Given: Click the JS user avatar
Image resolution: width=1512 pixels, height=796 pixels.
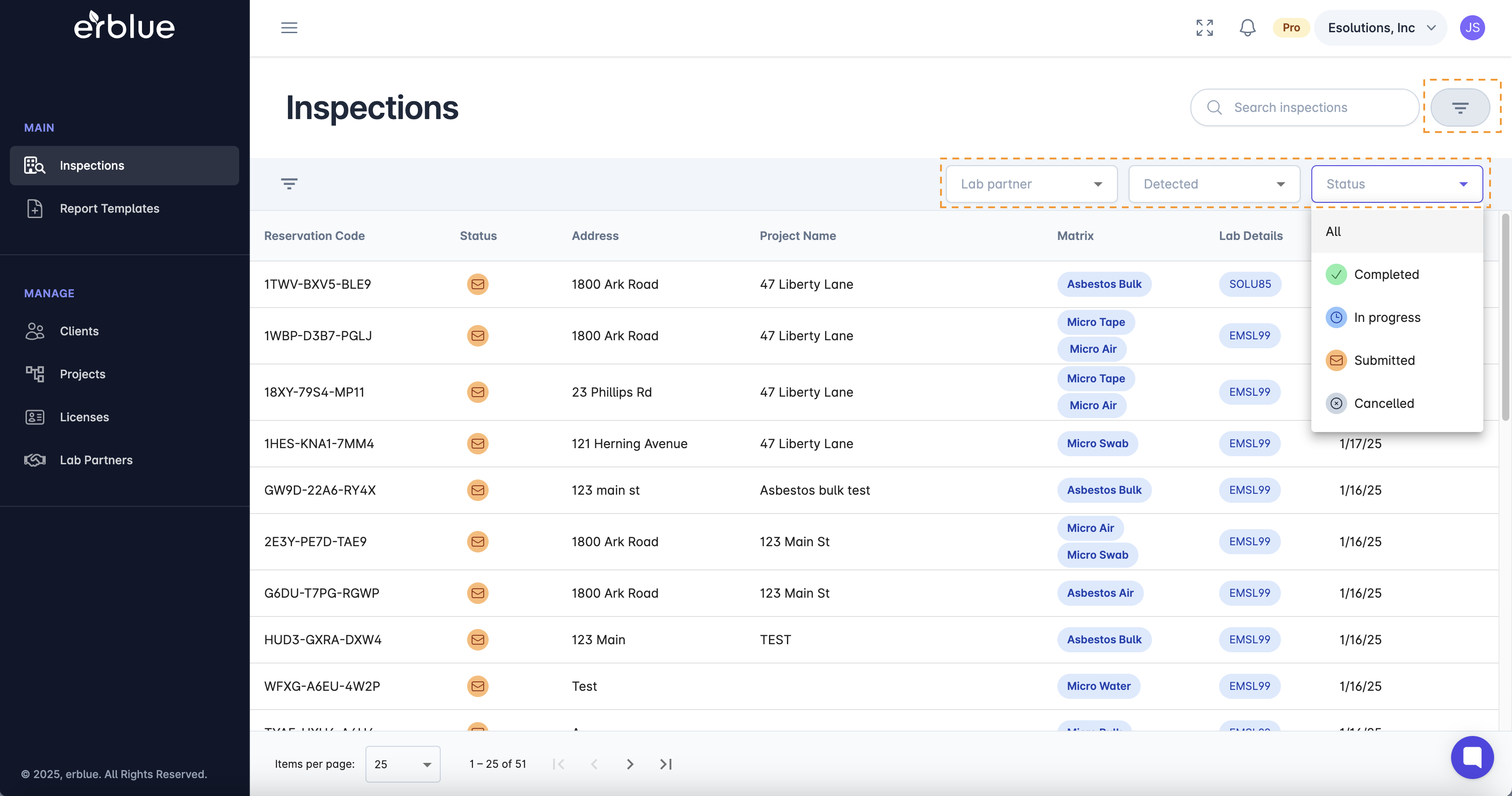Looking at the screenshot, I should 1472,28.
